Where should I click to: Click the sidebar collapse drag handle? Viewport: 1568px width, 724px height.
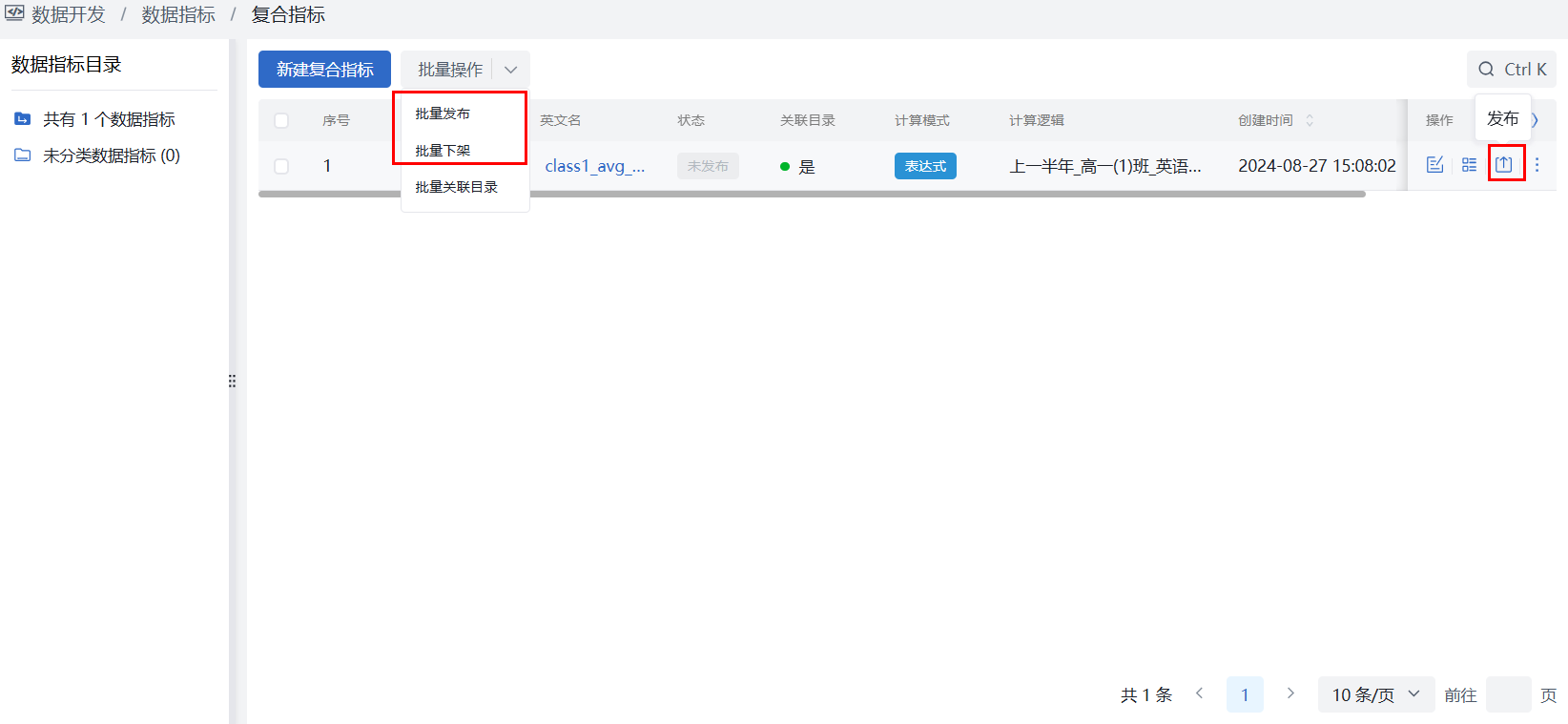232,381
